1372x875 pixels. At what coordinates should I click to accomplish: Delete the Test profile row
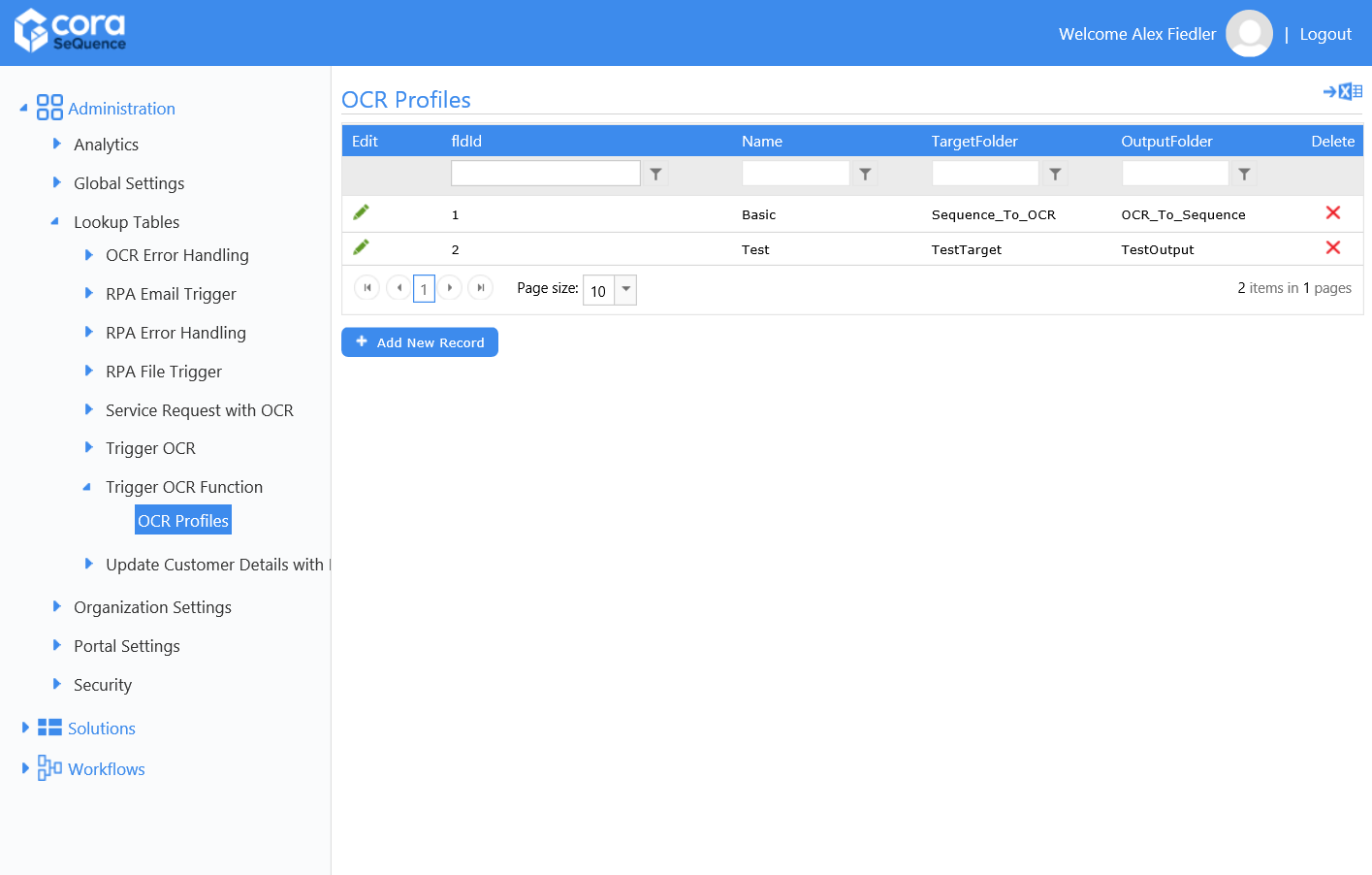[x=1333, y=247]
